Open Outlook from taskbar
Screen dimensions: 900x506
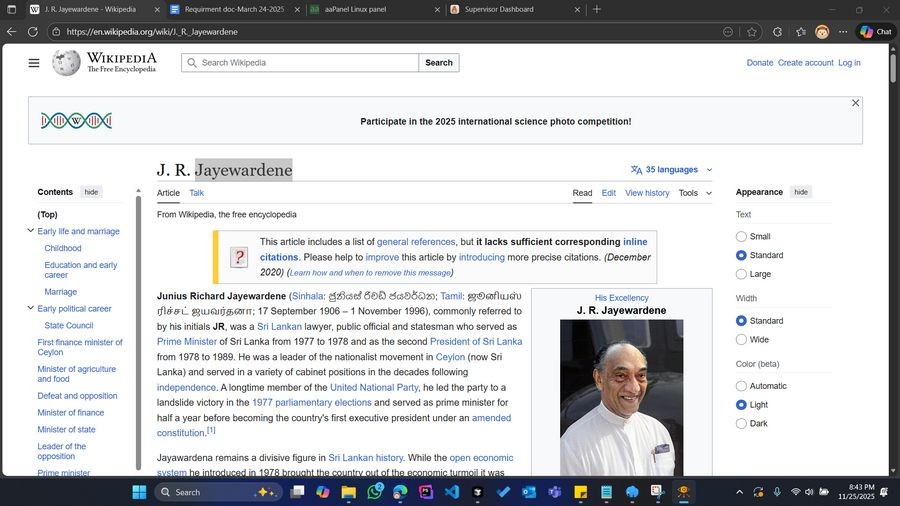(x=529, y=492)
